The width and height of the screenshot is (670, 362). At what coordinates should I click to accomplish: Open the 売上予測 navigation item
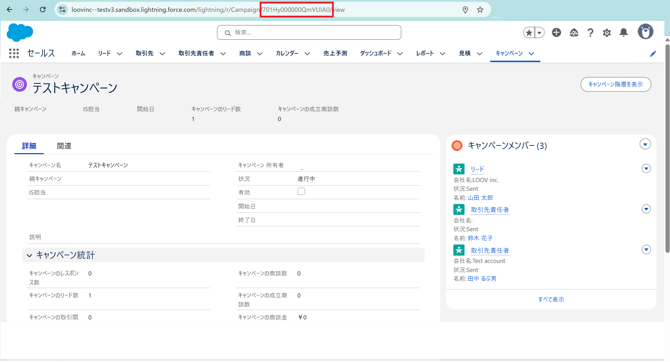(335, 53)
